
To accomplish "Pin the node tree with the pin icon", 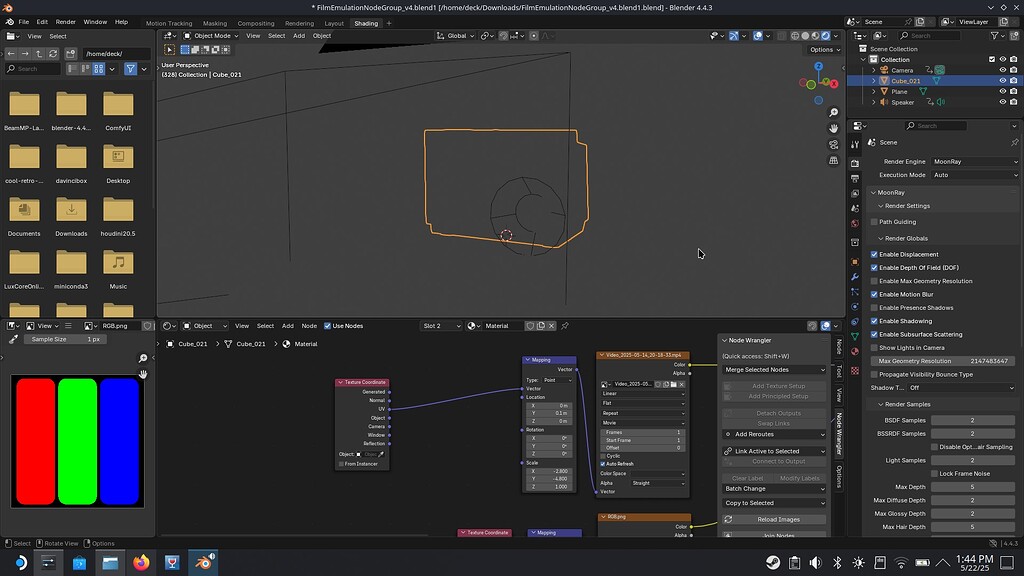I will click(565, 326).
